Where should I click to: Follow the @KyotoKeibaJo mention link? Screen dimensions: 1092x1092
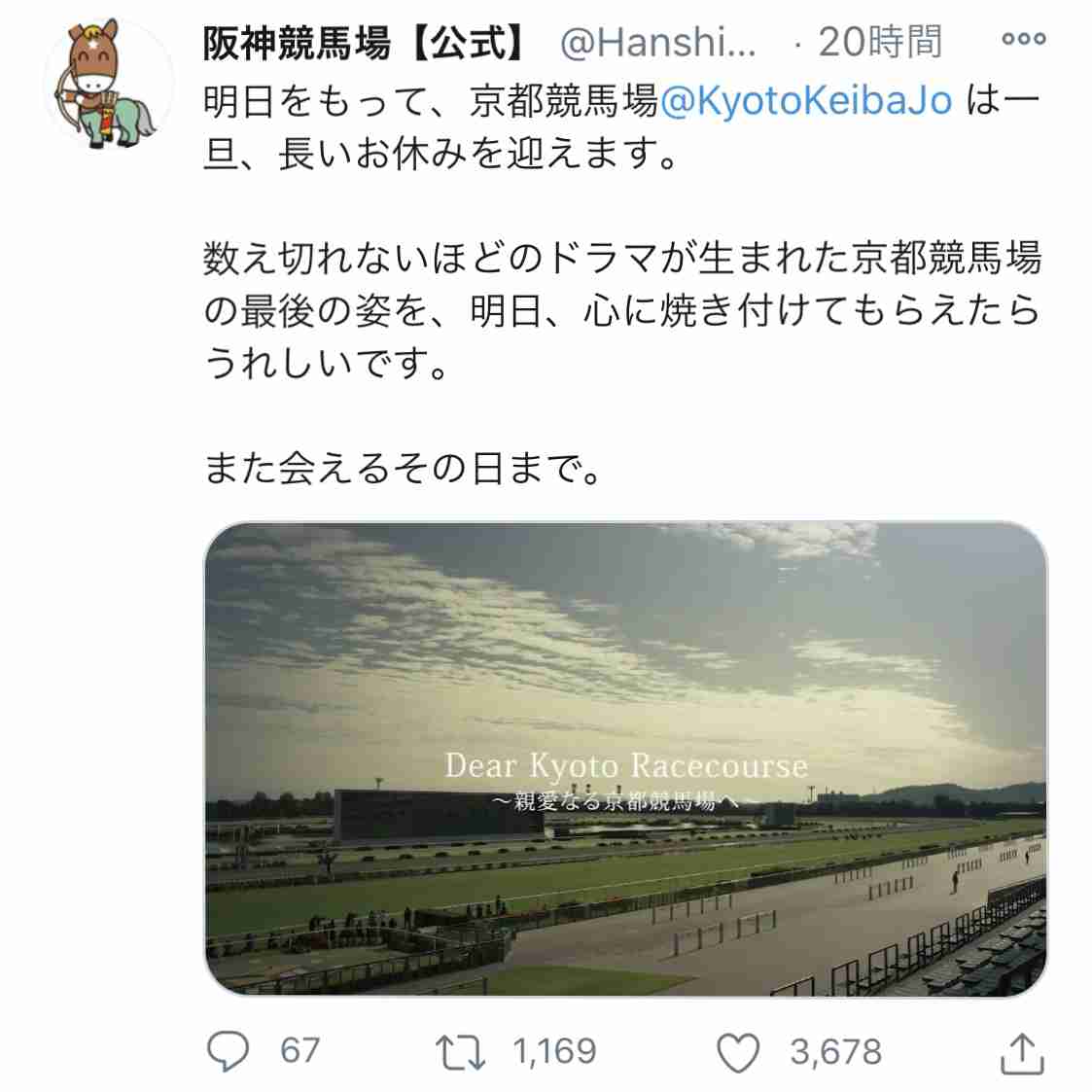pyautogui.click(x=805, y=101)
